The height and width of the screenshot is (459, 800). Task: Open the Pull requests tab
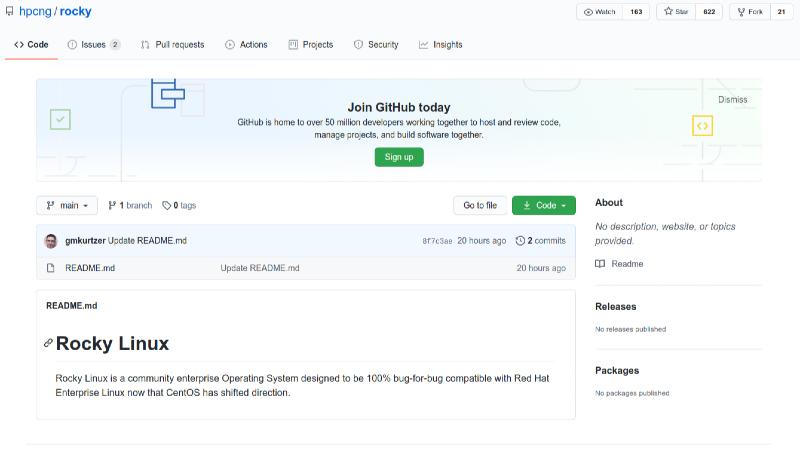[173, 45]
